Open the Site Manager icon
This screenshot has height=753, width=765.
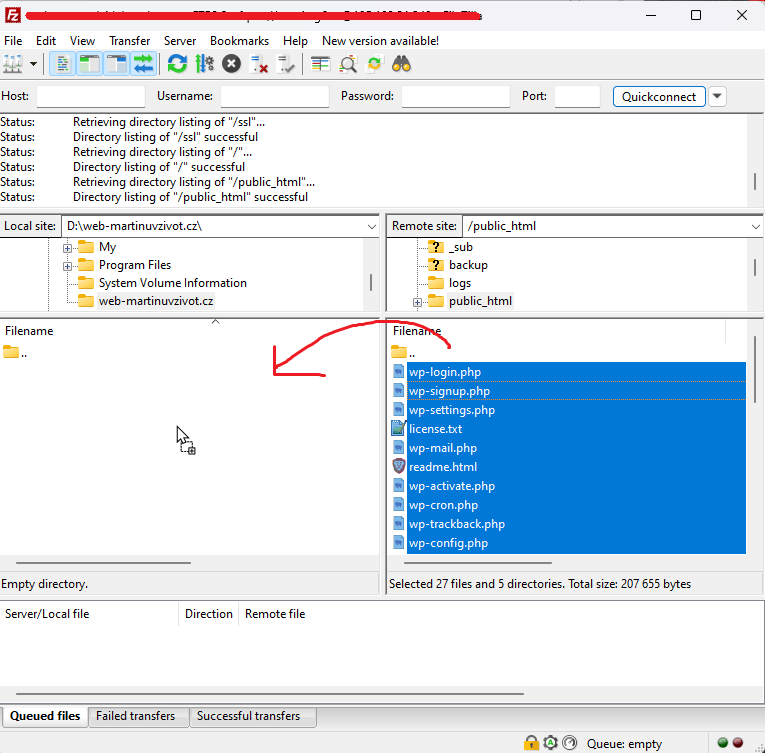(13, 64)
